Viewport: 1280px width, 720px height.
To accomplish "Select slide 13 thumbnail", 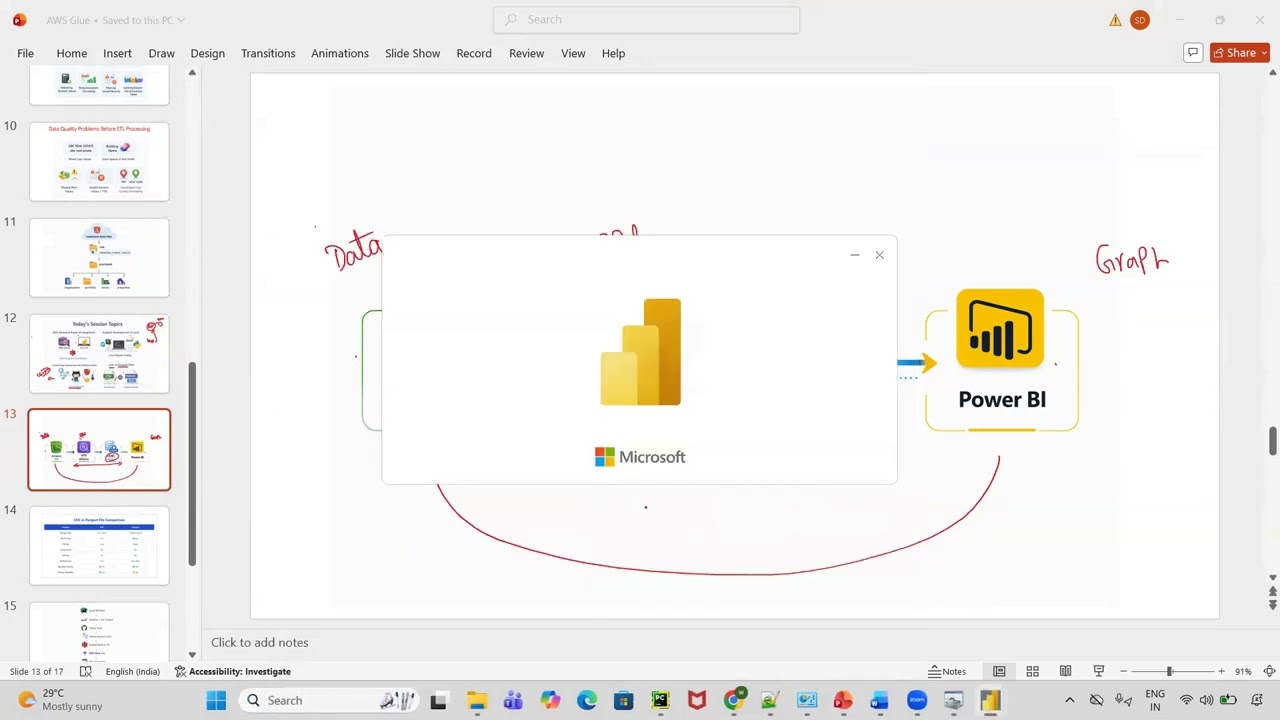I will (x=99, y=450).
